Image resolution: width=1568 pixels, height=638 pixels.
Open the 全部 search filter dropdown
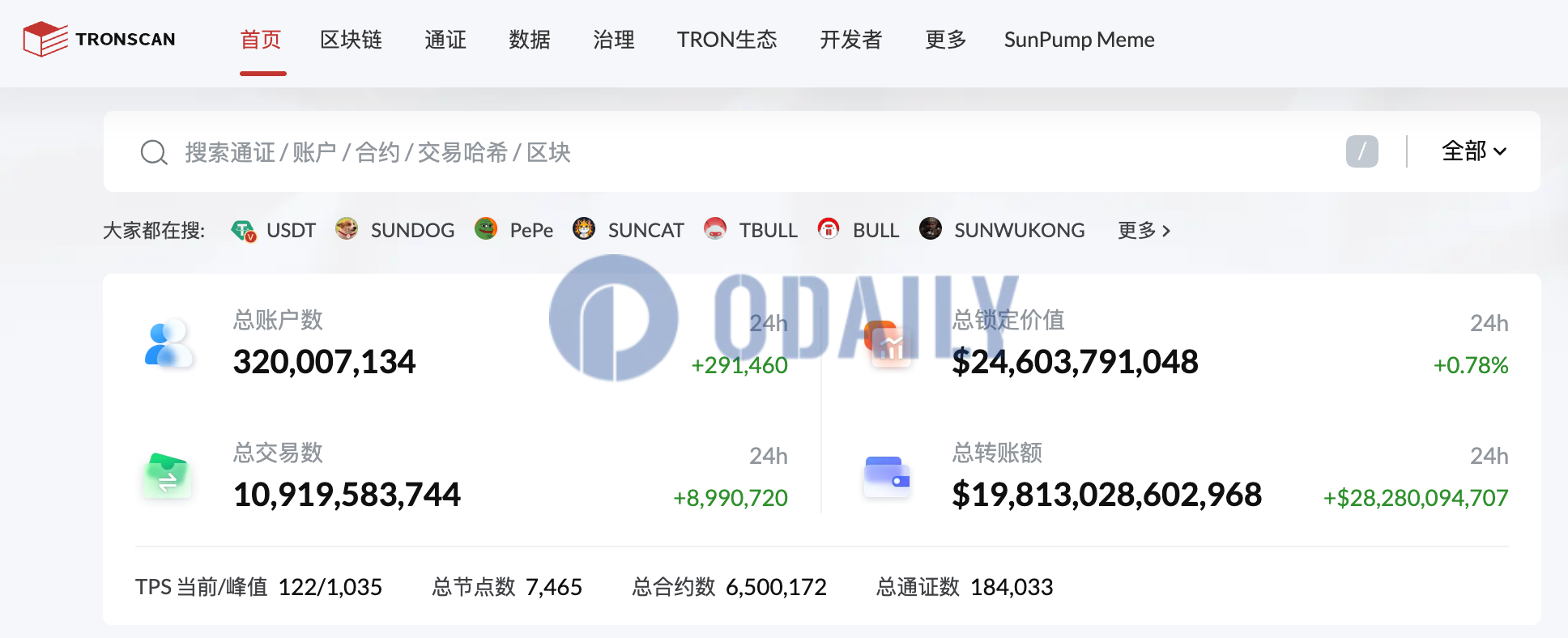click(1474, 151)
